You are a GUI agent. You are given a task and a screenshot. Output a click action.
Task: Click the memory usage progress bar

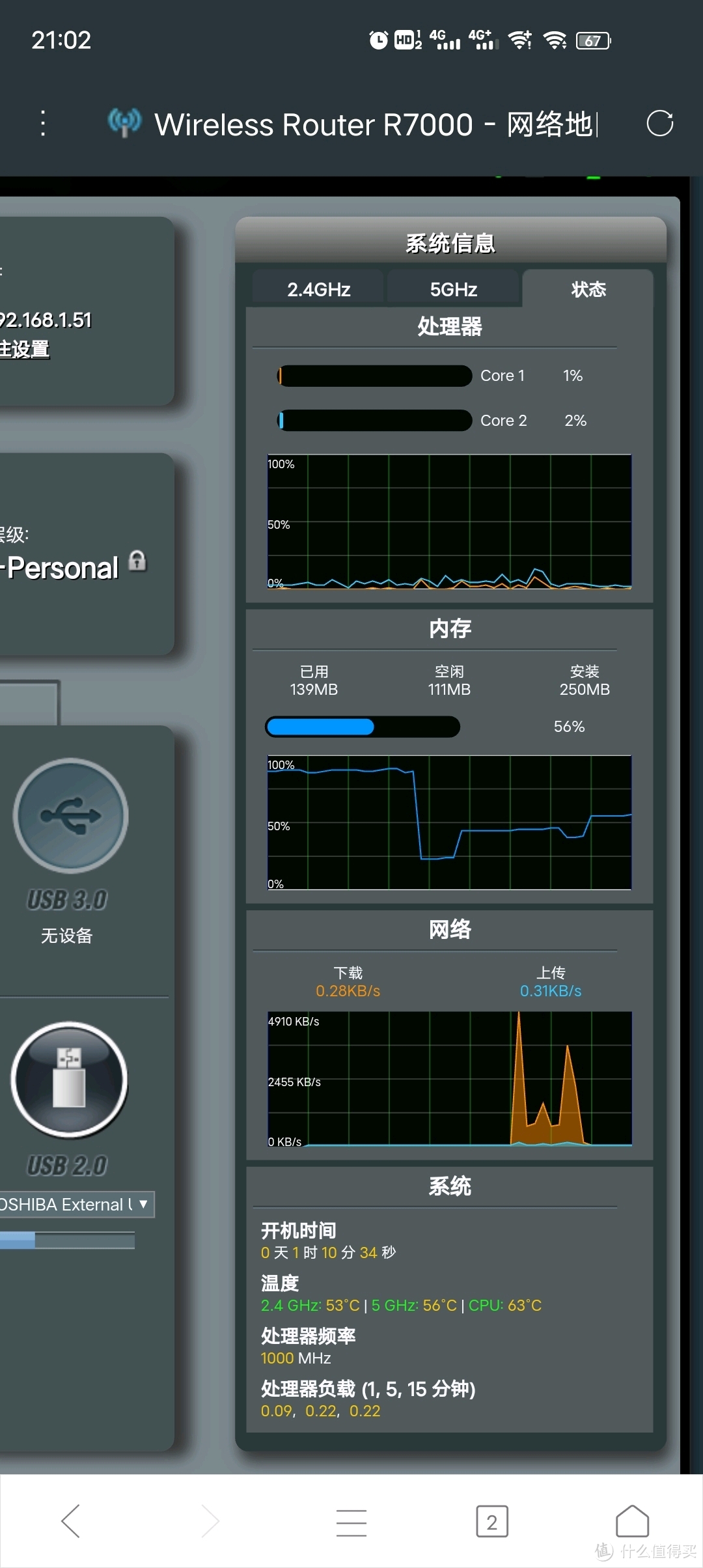363,727
